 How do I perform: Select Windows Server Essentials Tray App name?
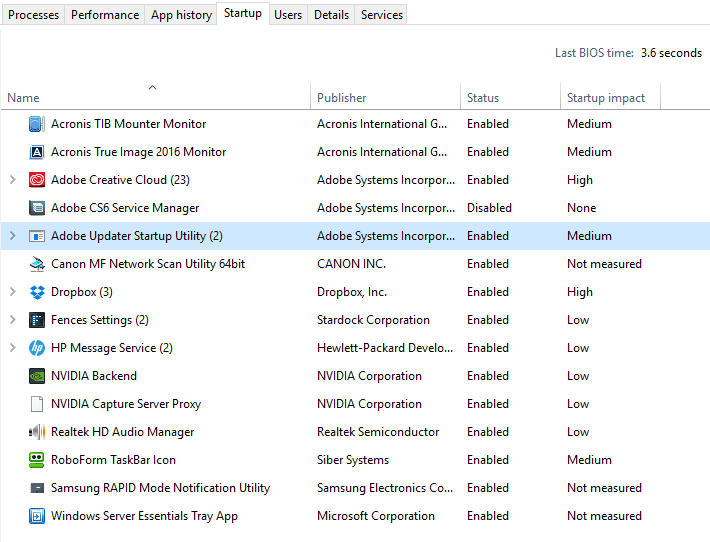tap(144, 516)
